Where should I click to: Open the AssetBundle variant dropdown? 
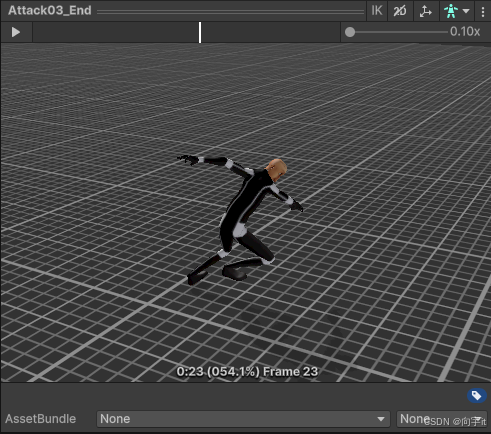pos(442,419)
